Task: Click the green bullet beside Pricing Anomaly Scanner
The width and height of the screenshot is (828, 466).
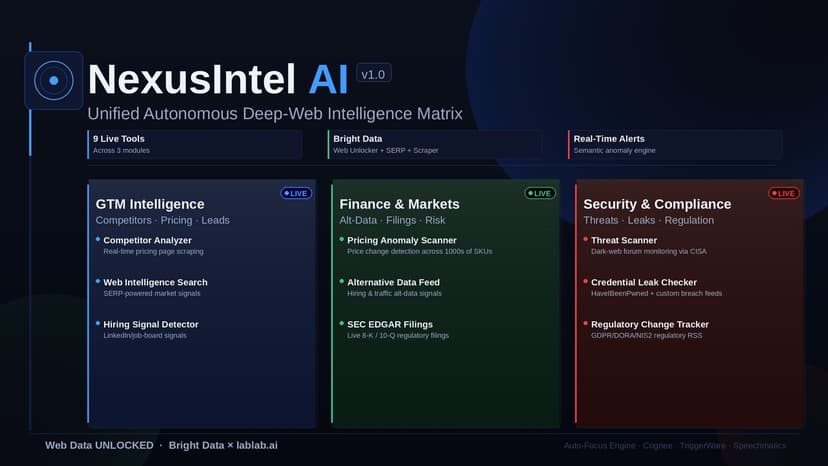Action: tap(342, 239)
